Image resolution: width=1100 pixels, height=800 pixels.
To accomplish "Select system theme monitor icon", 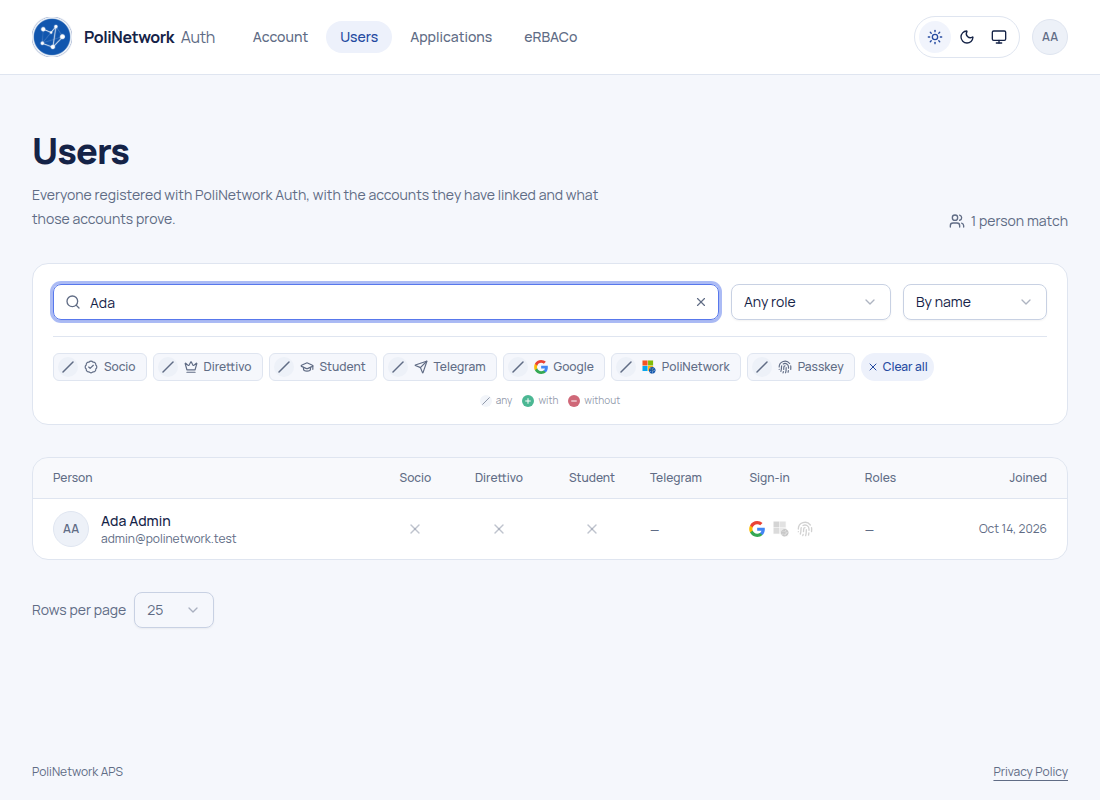I will point(999,37).
